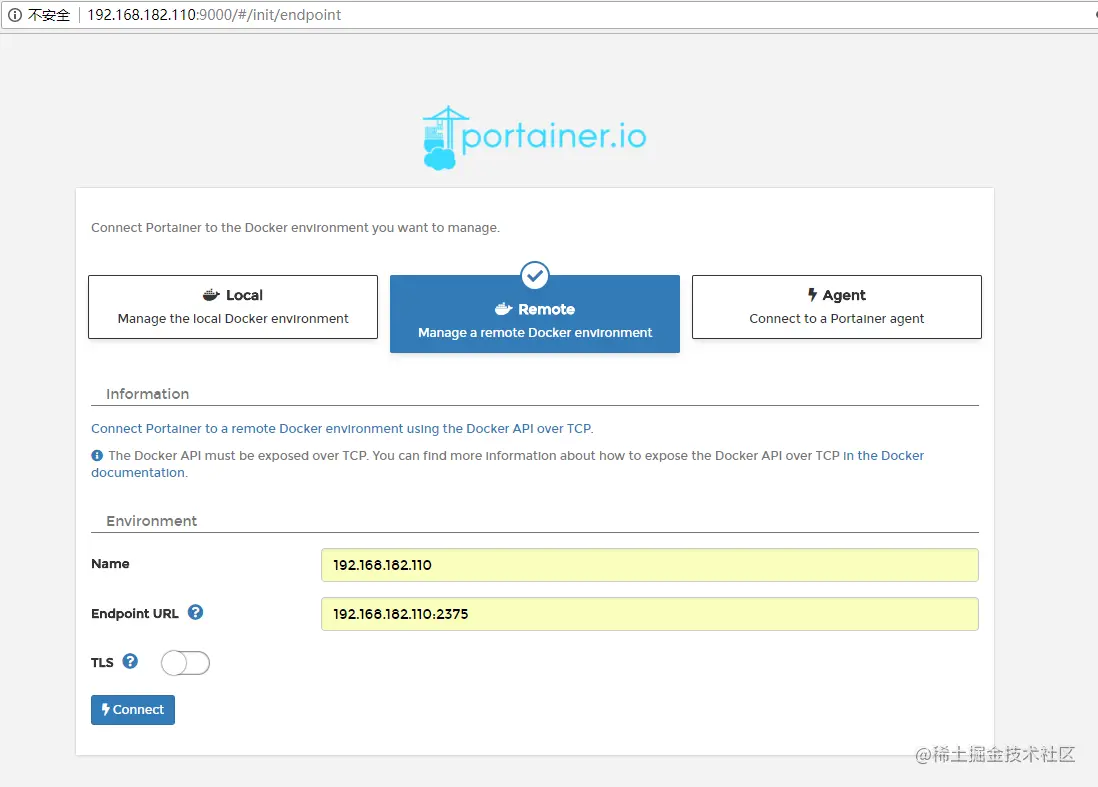Click the site info icon in address bar
This screenshot has height=787, width=1098.
15,15
